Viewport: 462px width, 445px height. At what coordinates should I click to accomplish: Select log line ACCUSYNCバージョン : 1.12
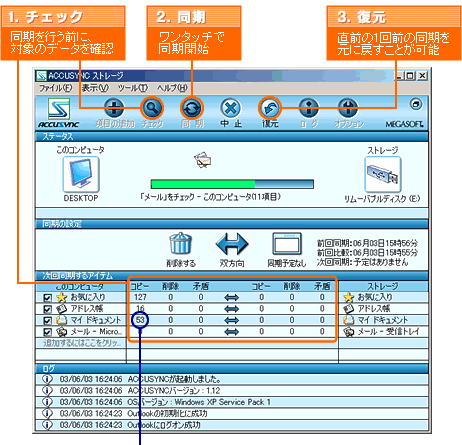click(232, 390)
